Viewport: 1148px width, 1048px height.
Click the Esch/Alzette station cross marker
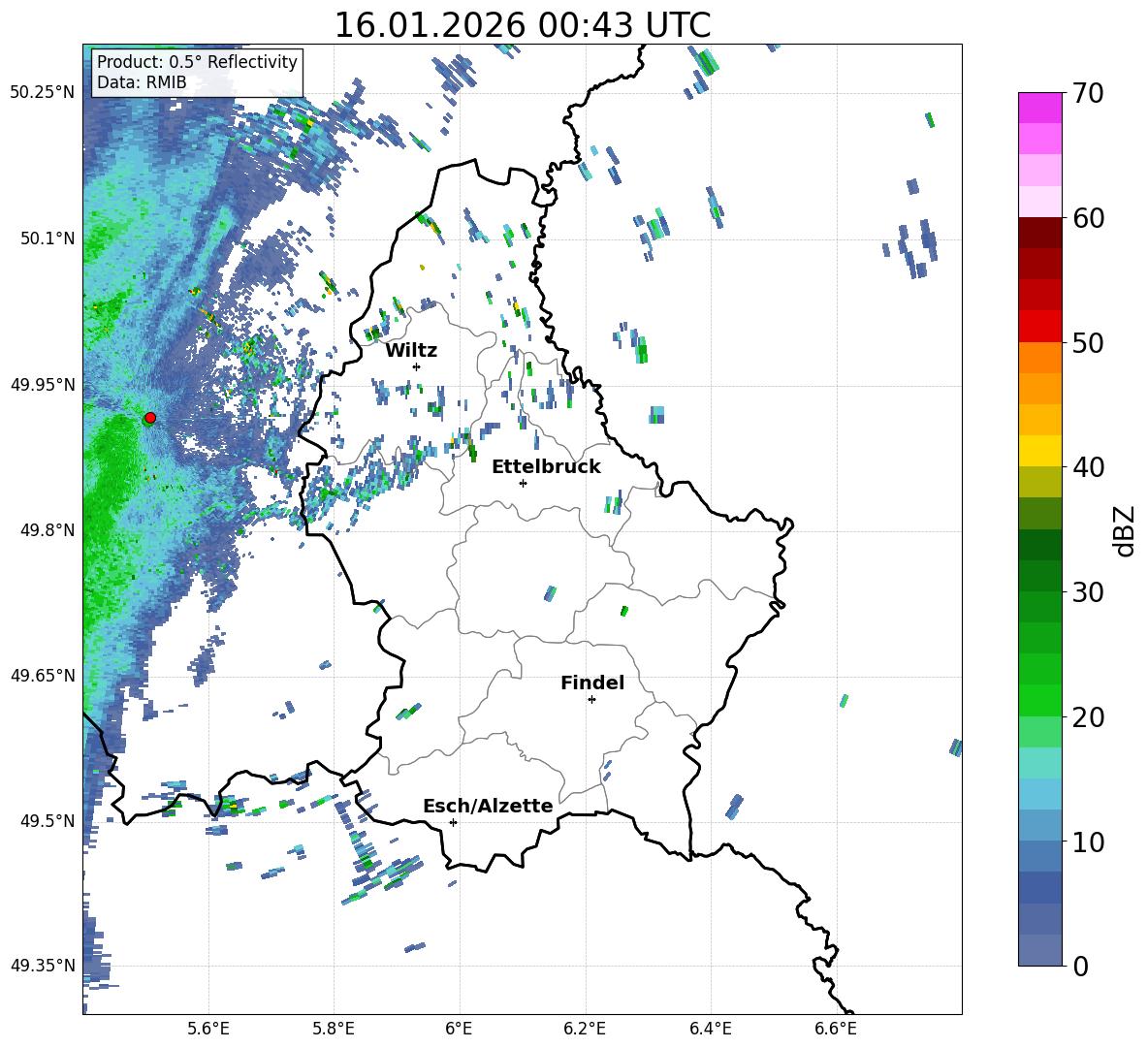(x=453, y=822)
